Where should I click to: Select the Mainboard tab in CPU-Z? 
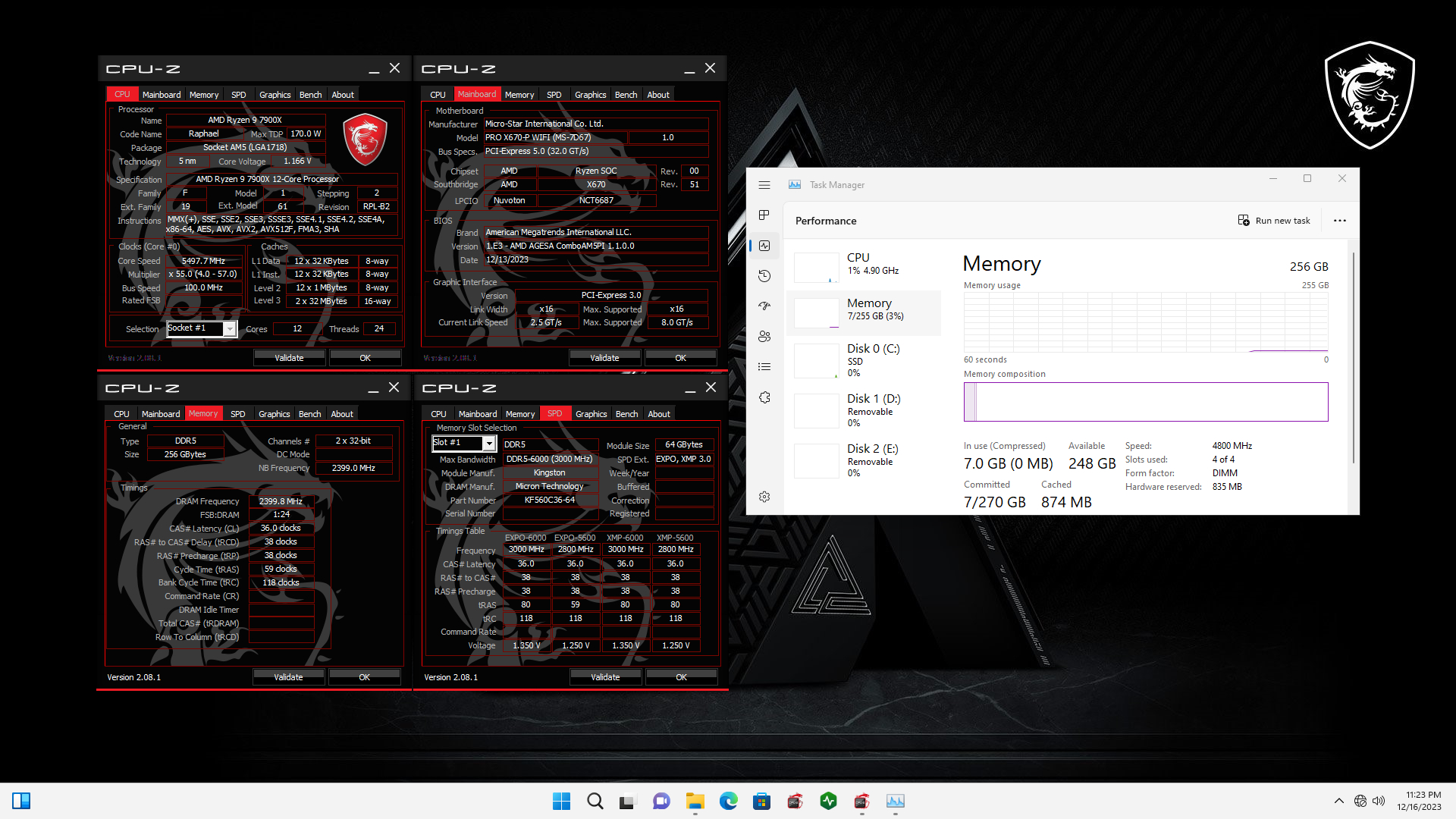click(x=160, y=94)
